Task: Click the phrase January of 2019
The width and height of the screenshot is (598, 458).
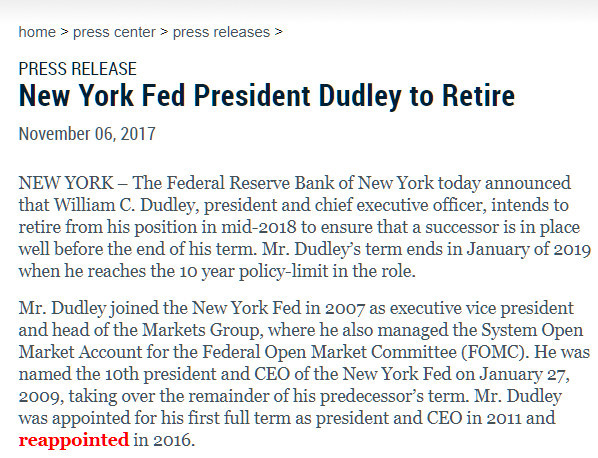Action: [529, 249]
